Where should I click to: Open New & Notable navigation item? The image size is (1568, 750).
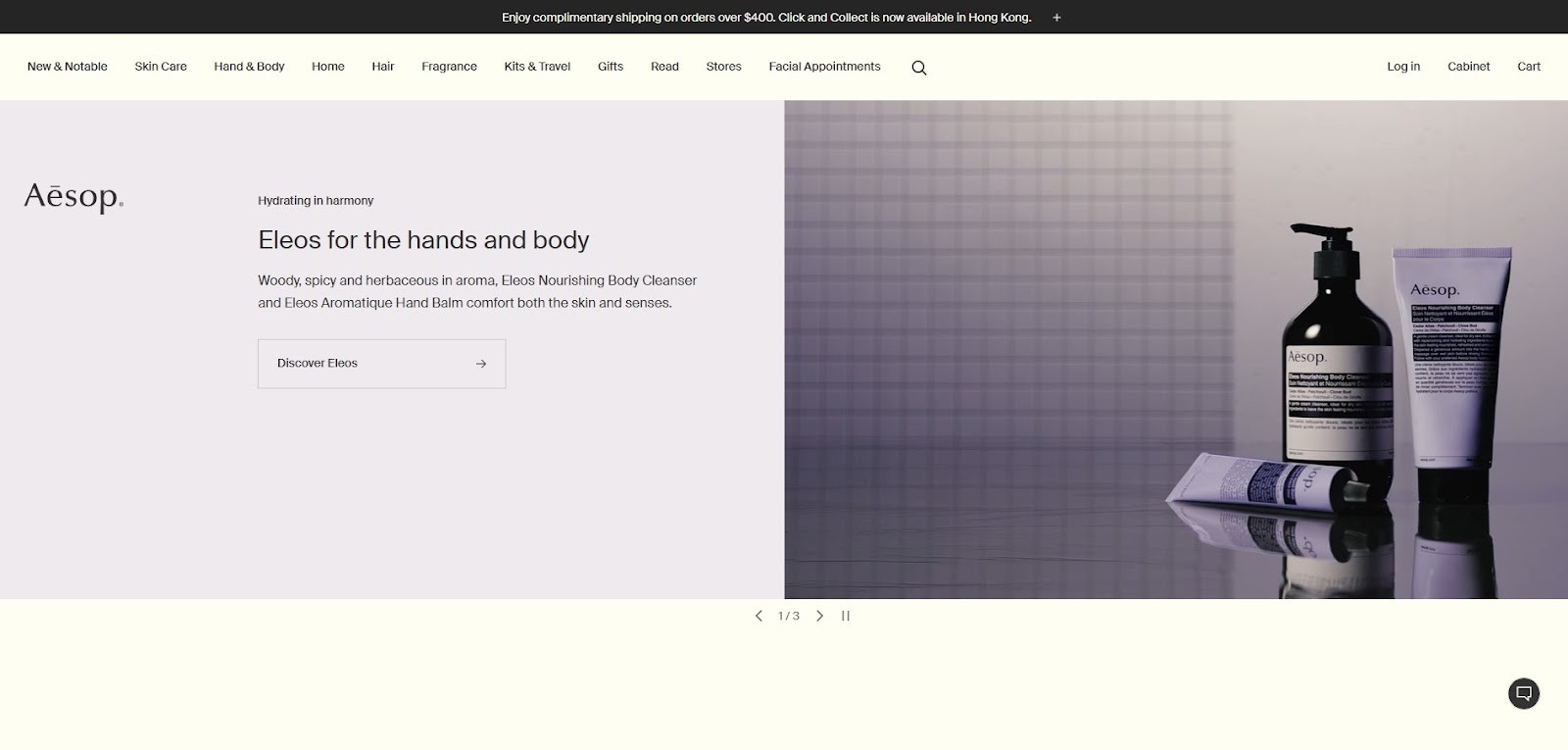pyautogui.click(x=68, y=67)
